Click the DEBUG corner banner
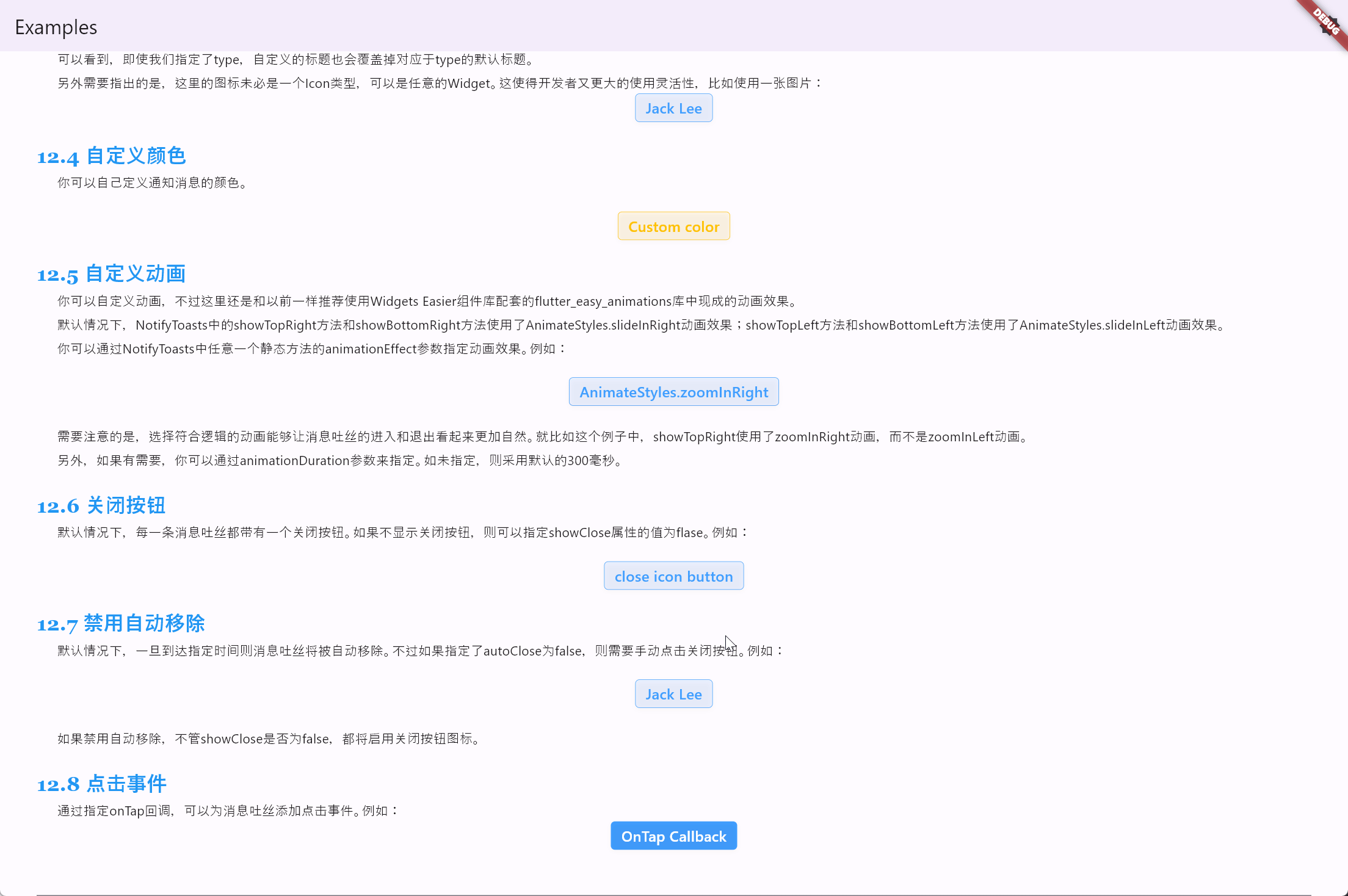1348x896 pixels. pos(1326,21)
